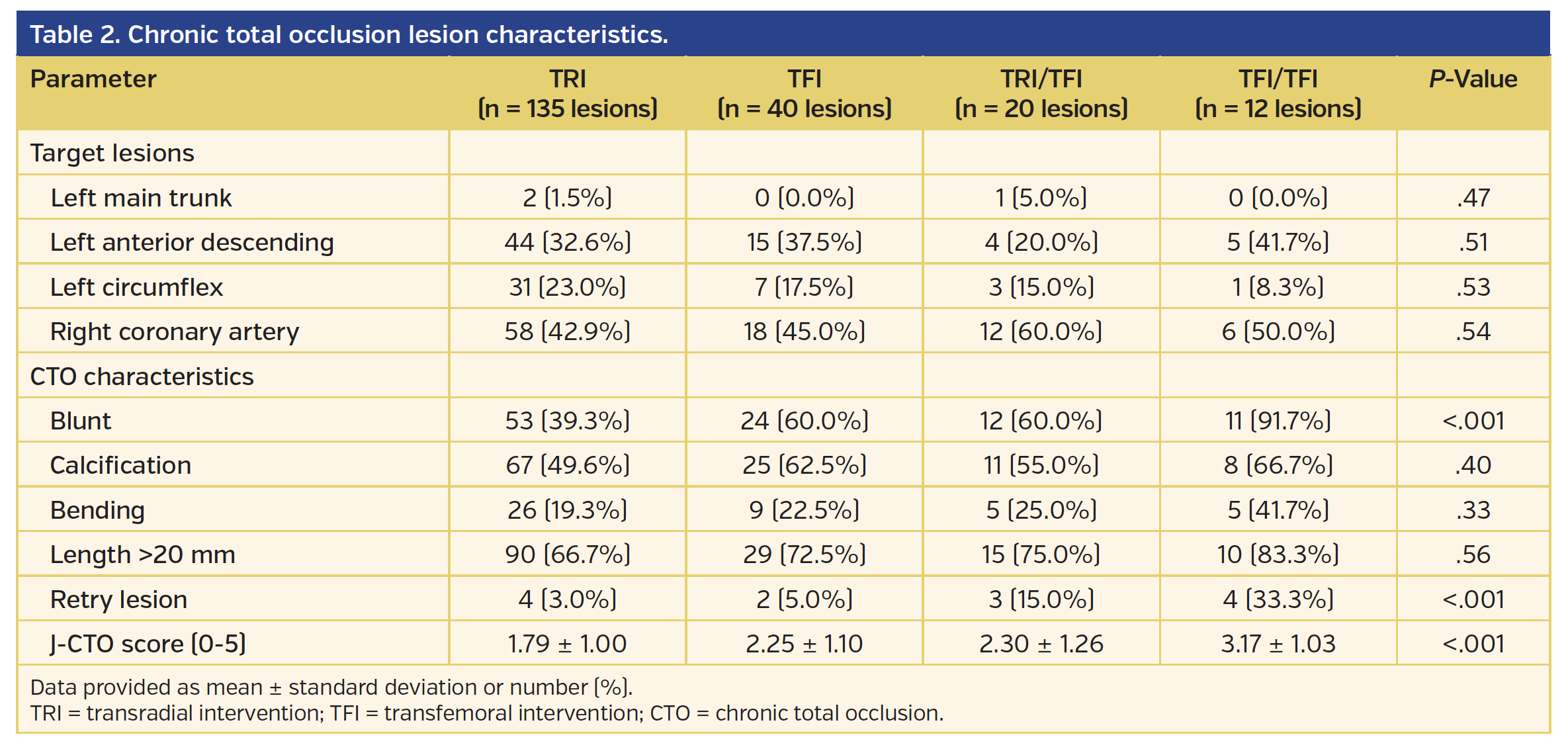Click the Left circumflex P-value .53
This screenshot has height=749, width=1568.
1473,287
